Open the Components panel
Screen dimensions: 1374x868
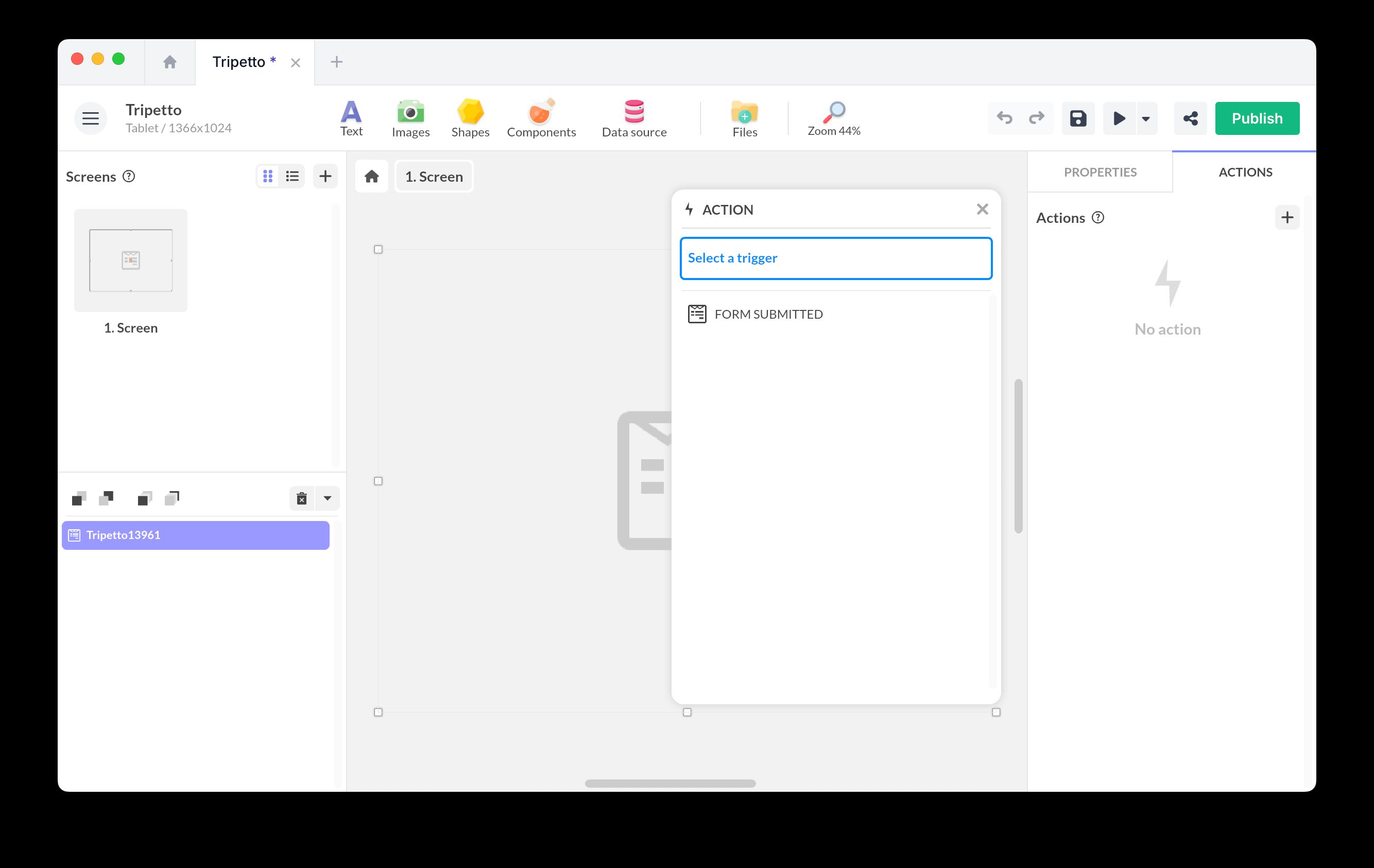[541, 118]
